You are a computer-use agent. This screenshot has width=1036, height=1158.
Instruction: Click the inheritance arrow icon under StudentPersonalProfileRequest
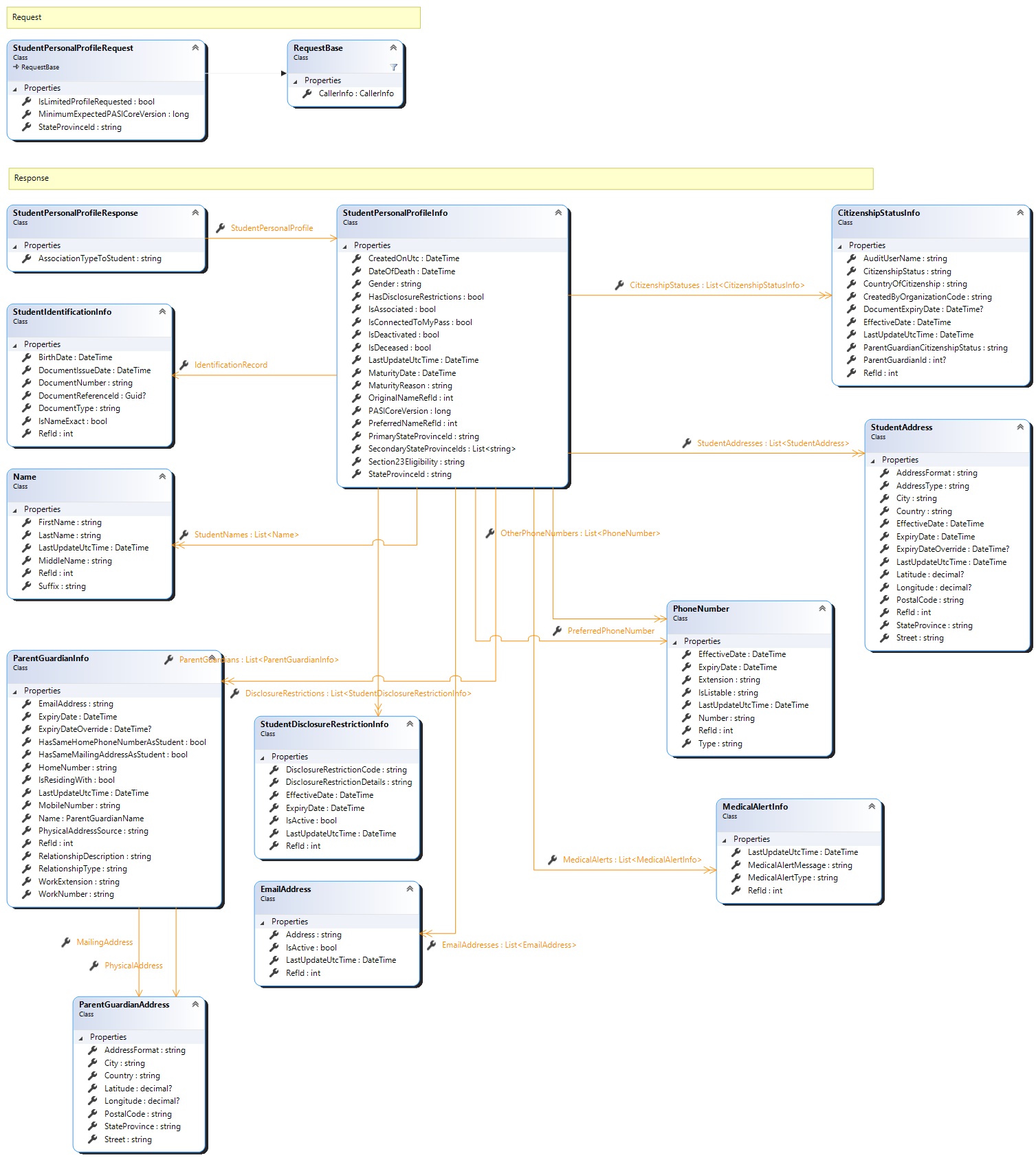click(16, 67)
